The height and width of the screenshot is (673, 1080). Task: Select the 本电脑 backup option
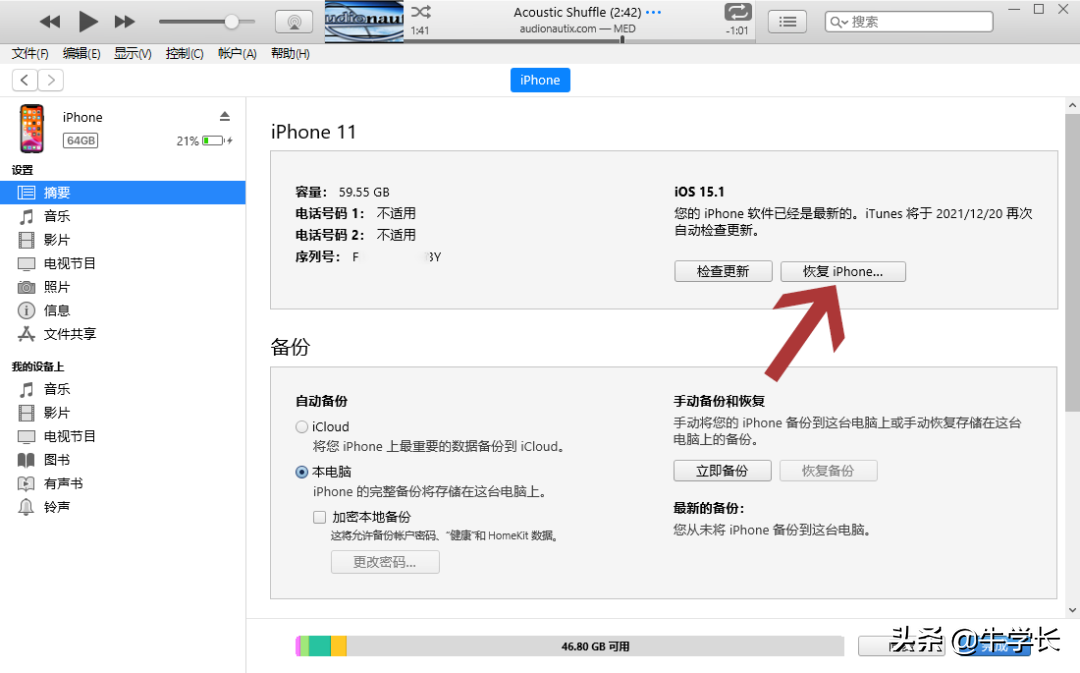click(x=301, y=471)
